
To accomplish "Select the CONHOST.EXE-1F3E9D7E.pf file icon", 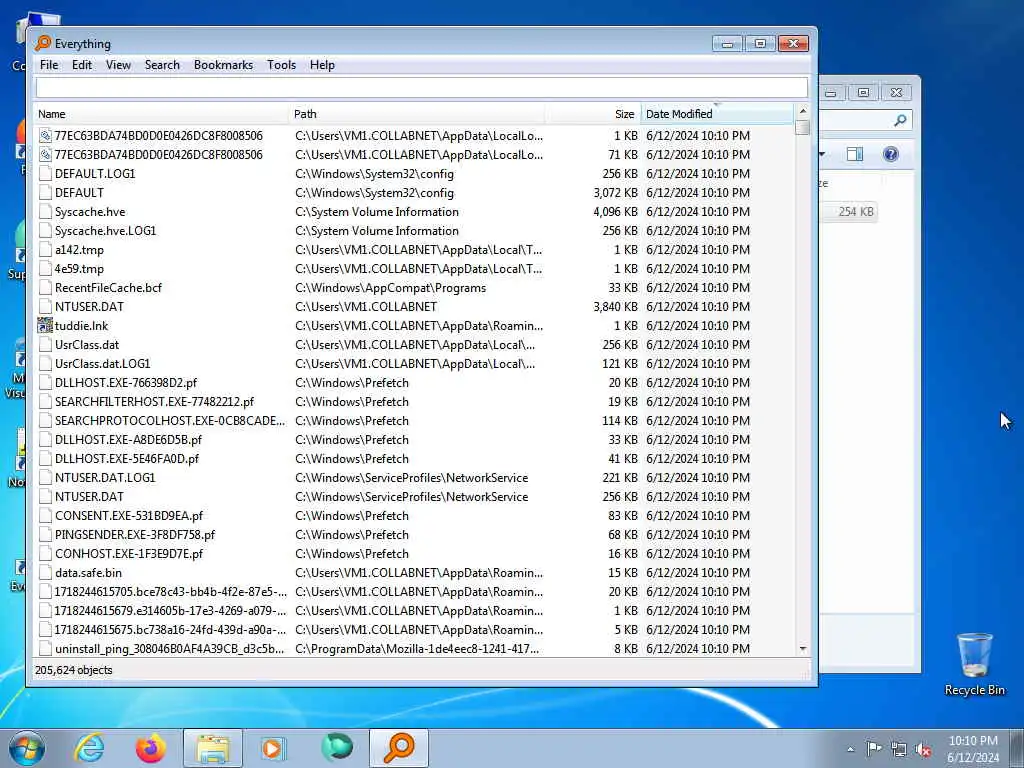I will coord(45,553).
